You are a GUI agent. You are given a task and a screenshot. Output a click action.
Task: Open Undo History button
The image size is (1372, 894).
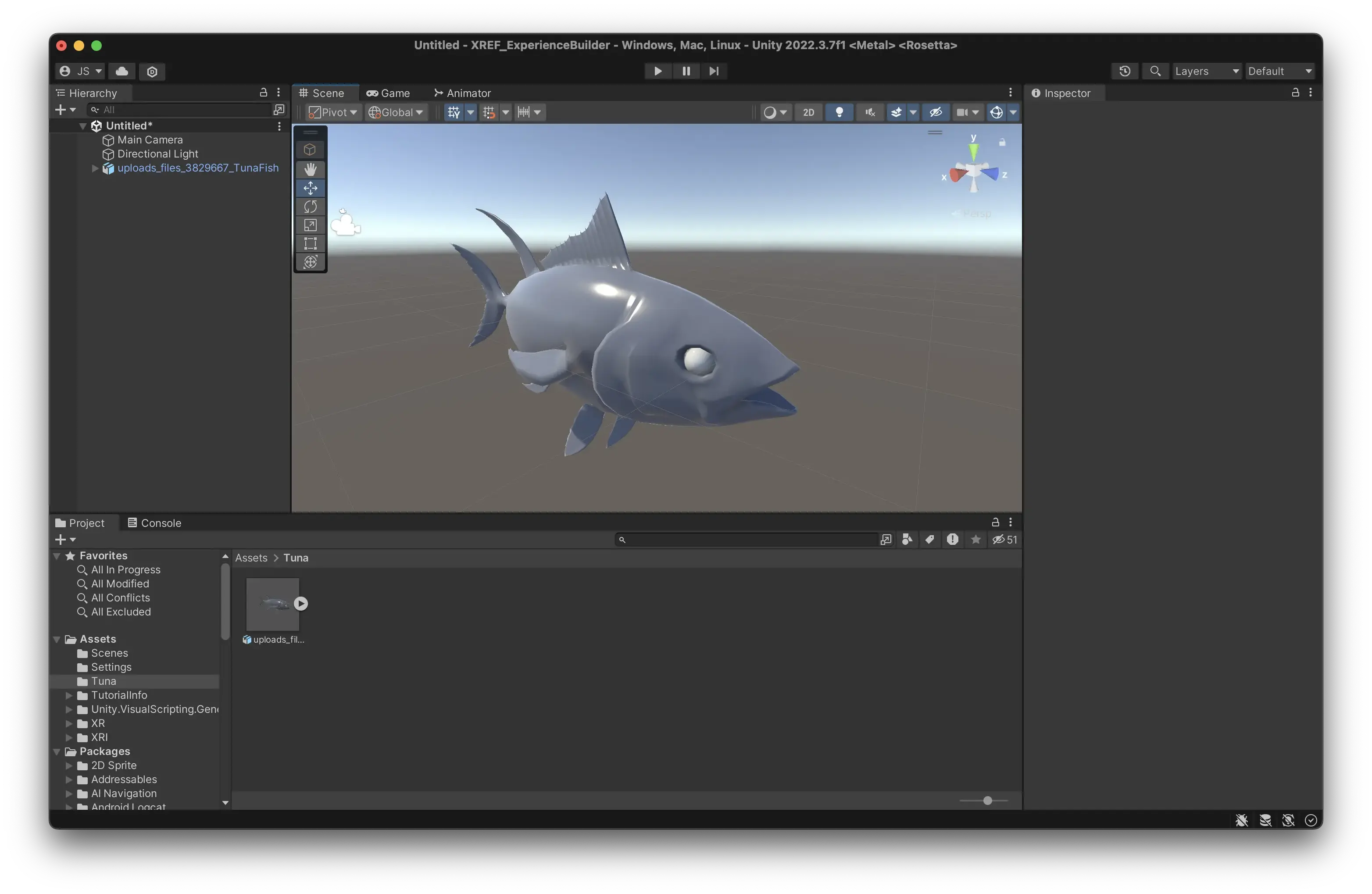point(1124,71)
